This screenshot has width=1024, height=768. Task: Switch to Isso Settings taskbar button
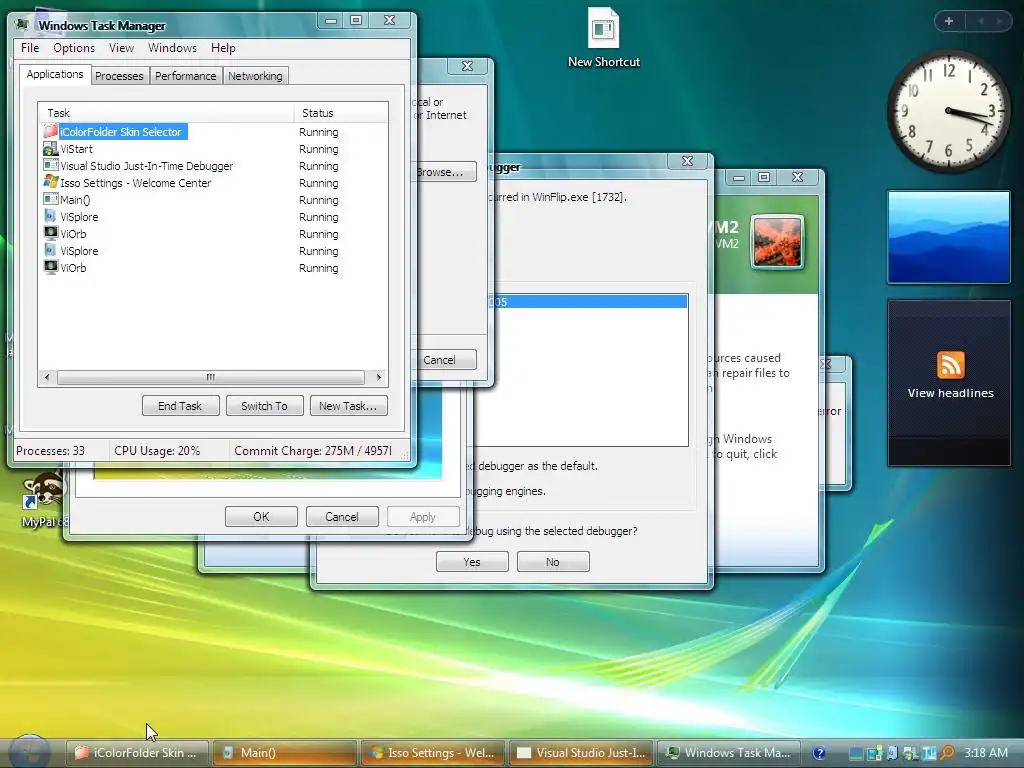click(432, 753)
